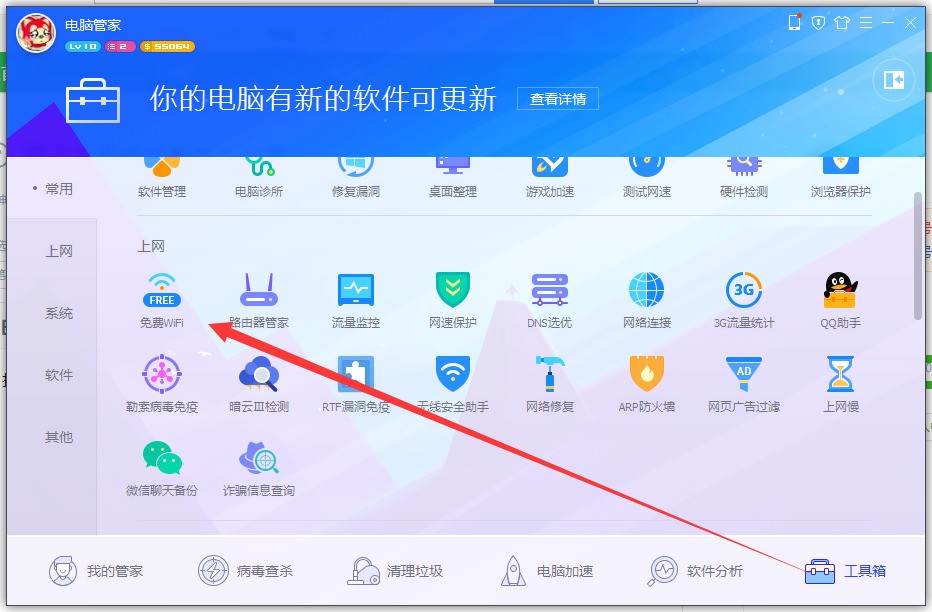The height and width of the screenshot is (612, 932).
Task: Open the skin shirt icon in title bar
Action: coord(842,23)
